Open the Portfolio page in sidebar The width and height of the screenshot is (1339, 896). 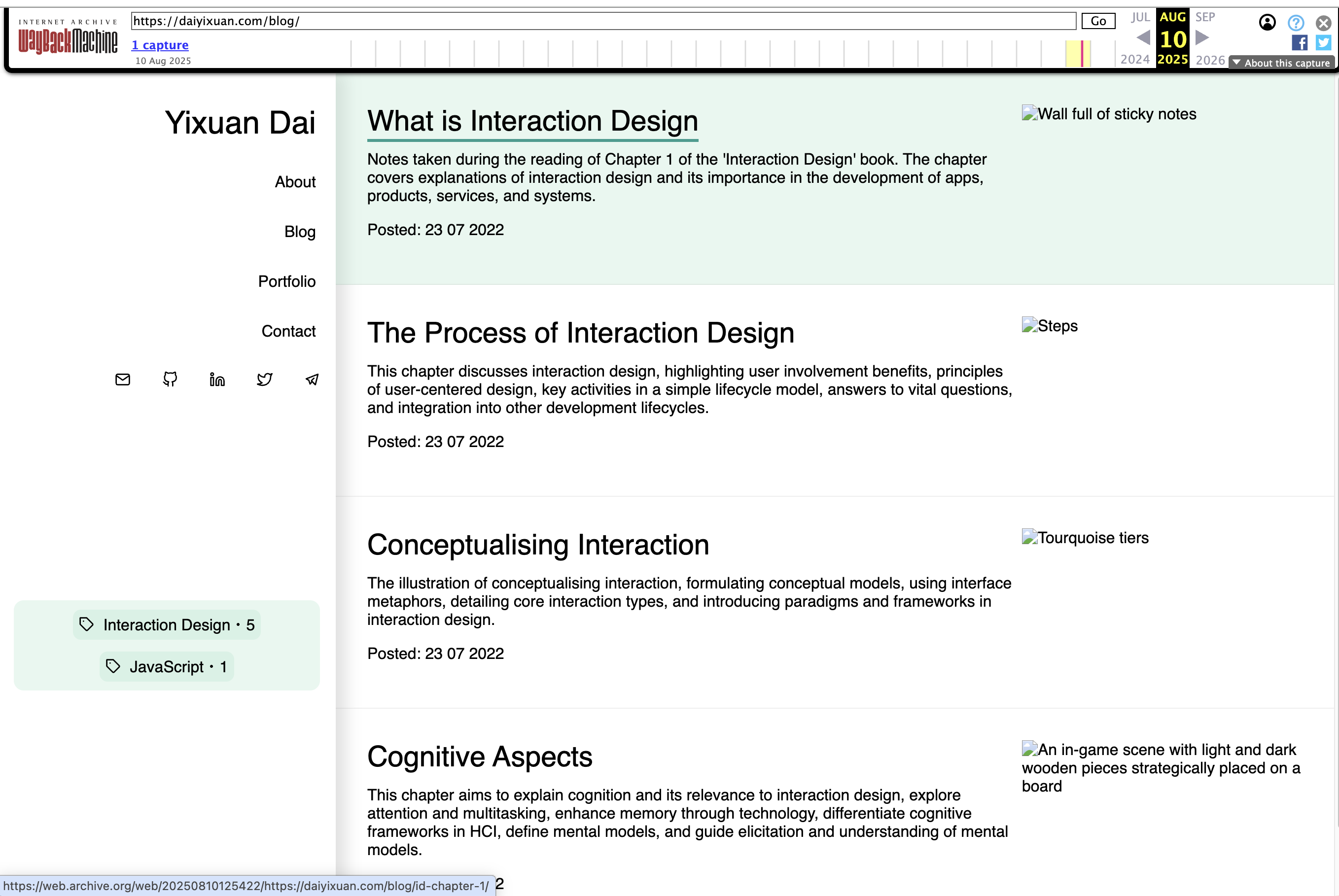coord(287,281)
